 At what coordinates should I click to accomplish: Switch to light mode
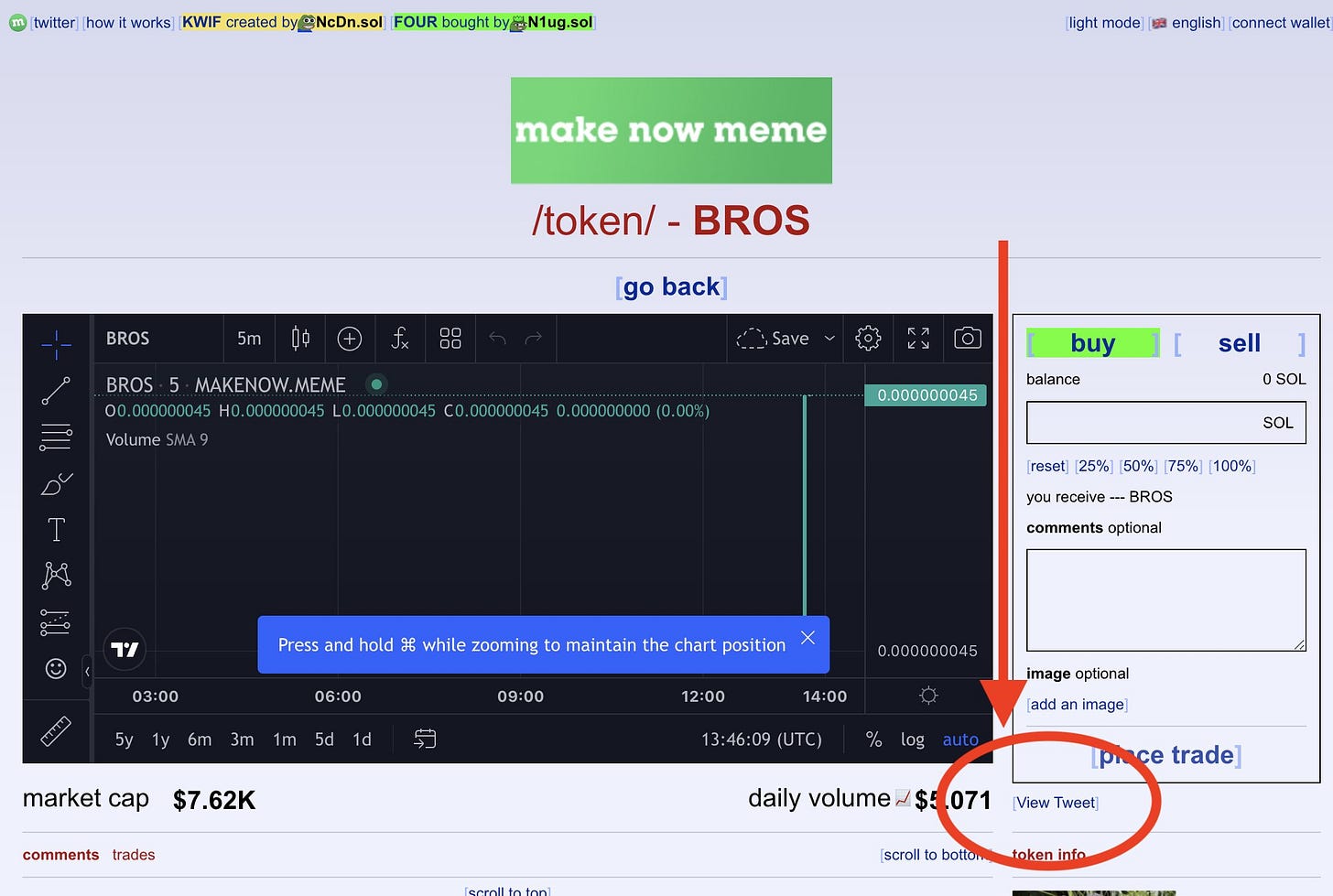click(x=1105, y=22)
